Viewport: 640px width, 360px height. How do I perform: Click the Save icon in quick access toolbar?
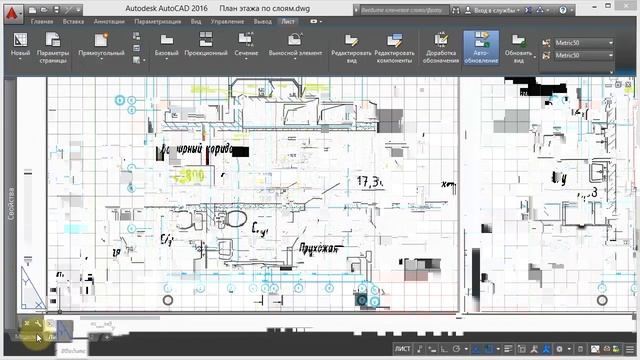(56, 10)
